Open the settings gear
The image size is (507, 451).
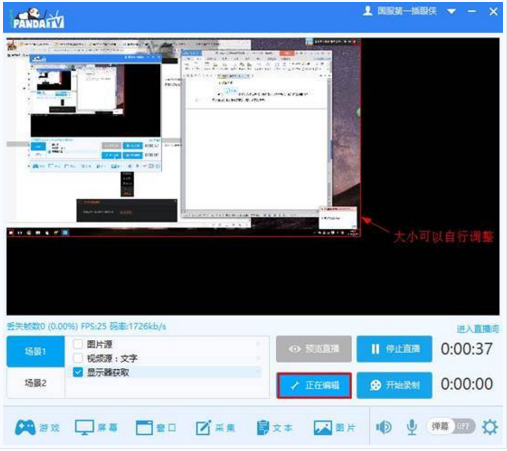tap(490, 427)
